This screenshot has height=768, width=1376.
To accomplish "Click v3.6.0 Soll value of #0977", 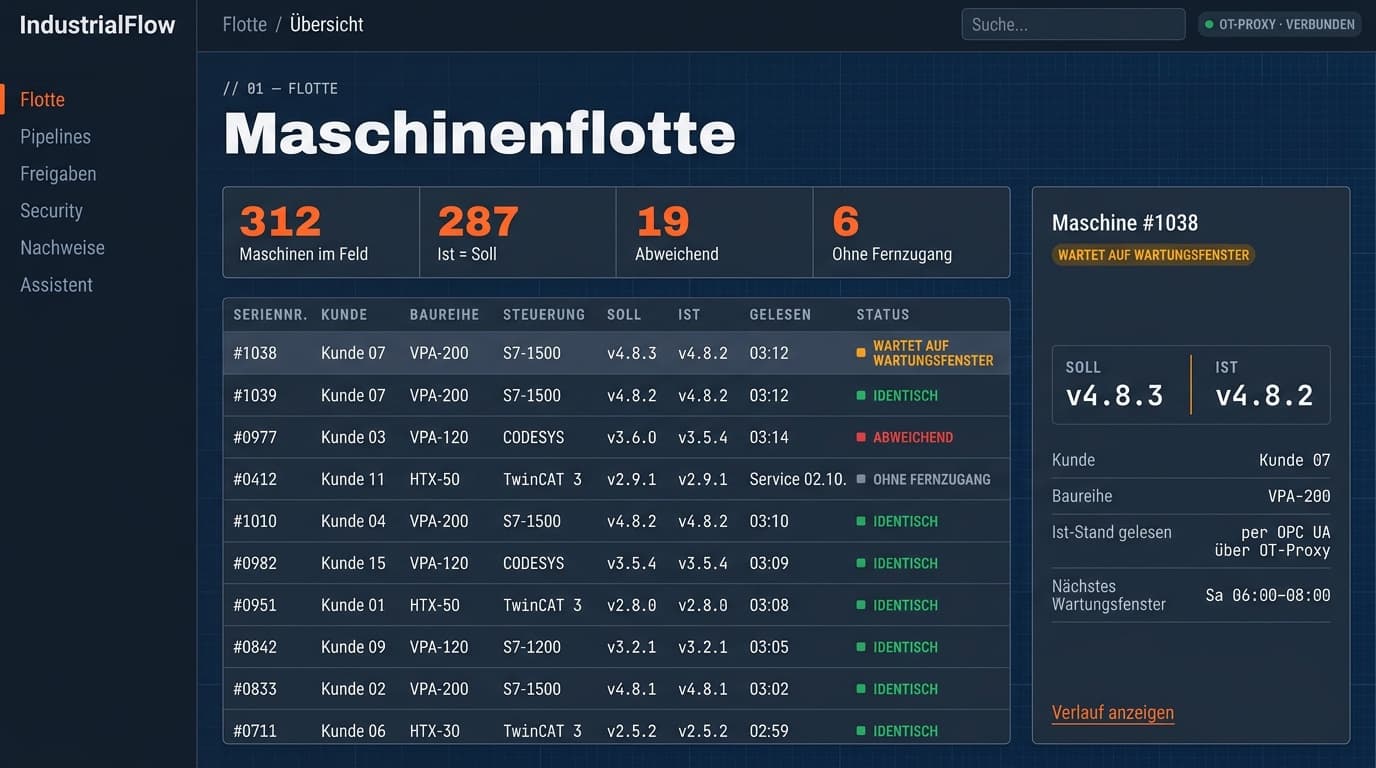I will click(632, 437).
